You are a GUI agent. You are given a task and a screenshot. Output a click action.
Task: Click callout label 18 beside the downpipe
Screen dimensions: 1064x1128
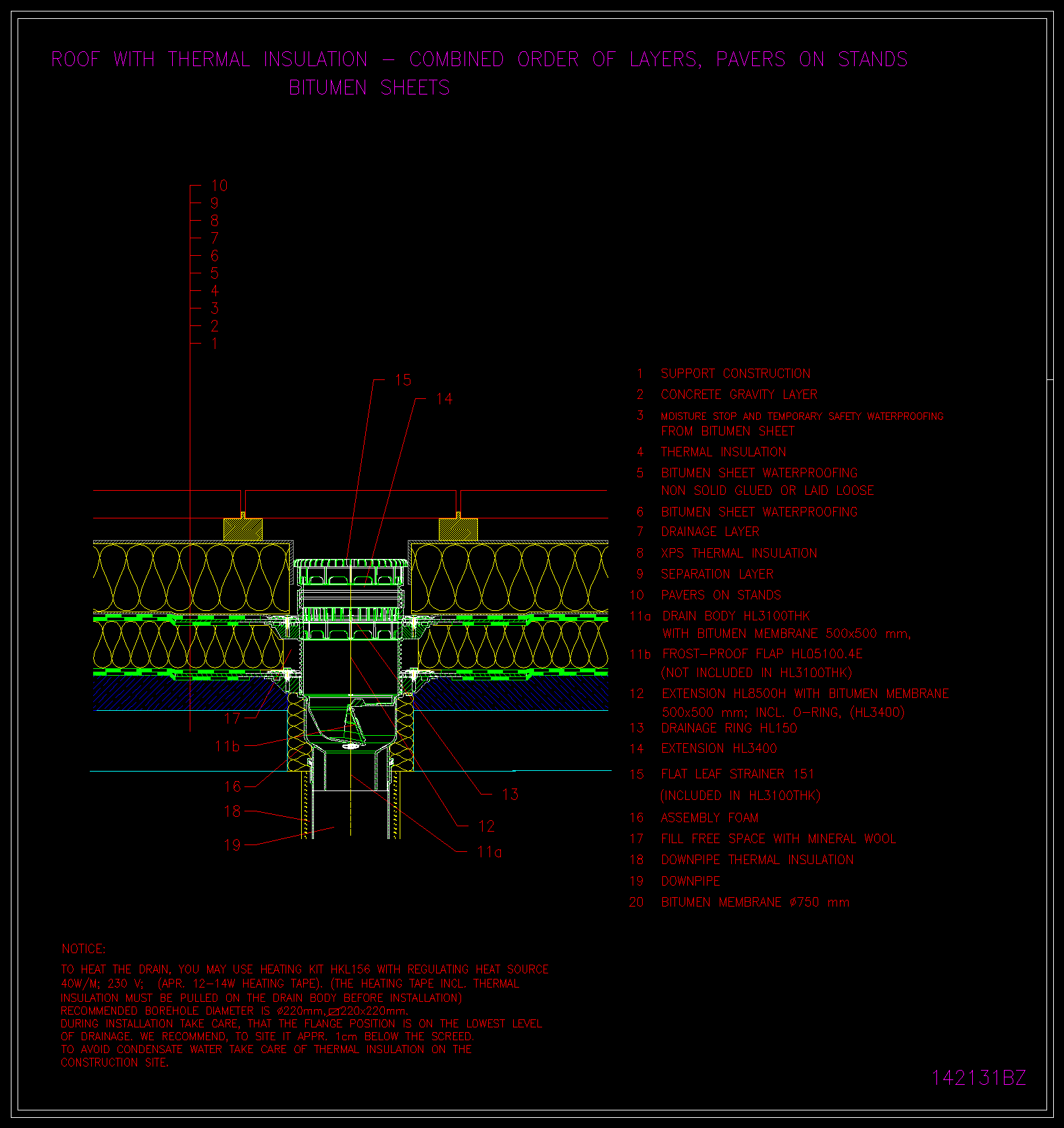tap(232, 811)
